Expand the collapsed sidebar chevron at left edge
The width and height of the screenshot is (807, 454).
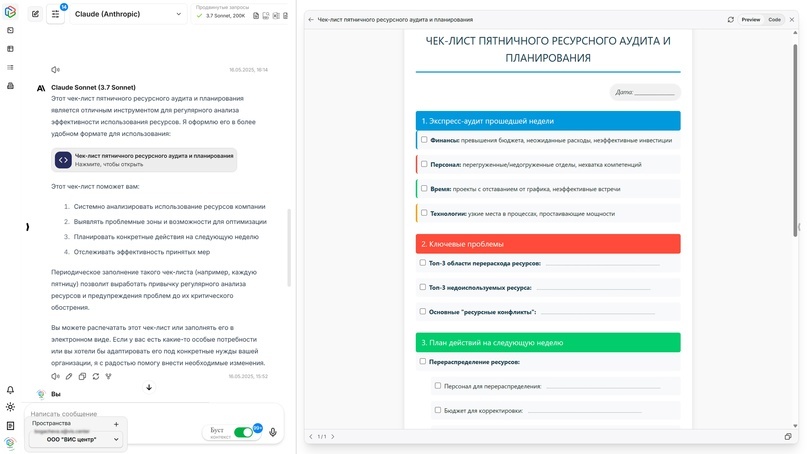pyautogui.click(x=27, y=227)
